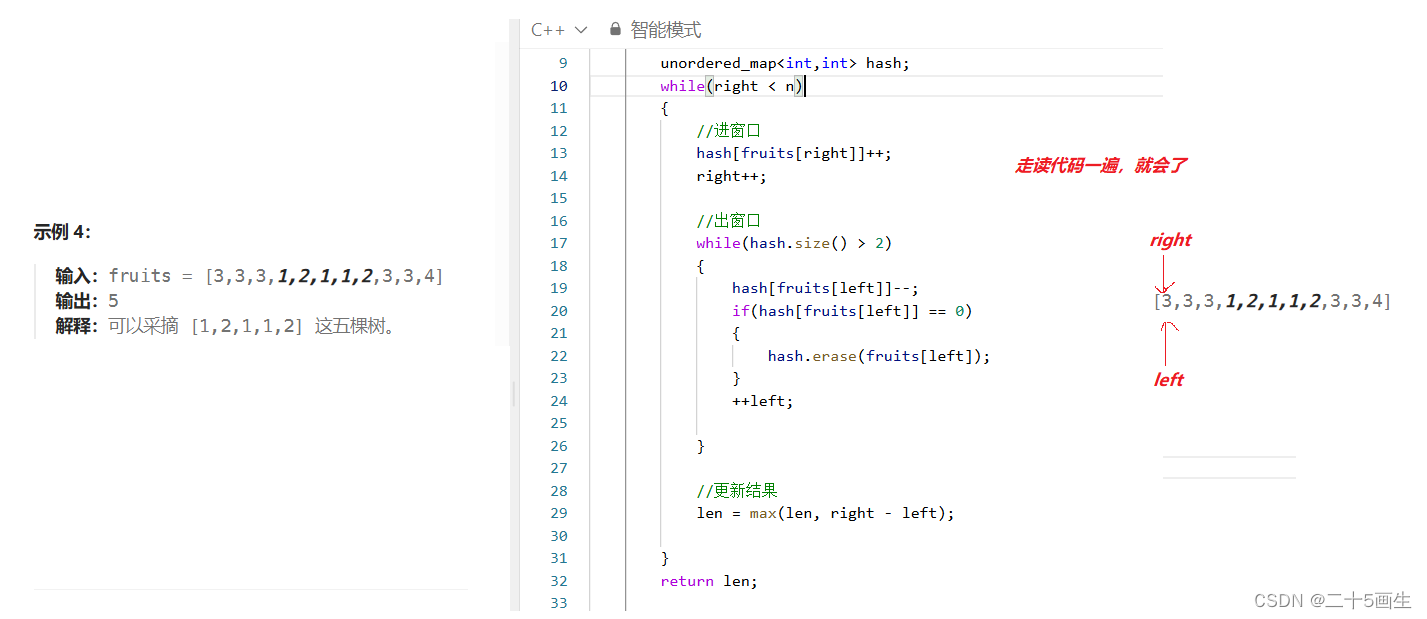Open the C++ language dropdown
Screen dimensions: 1427x619
pos(558,30)
